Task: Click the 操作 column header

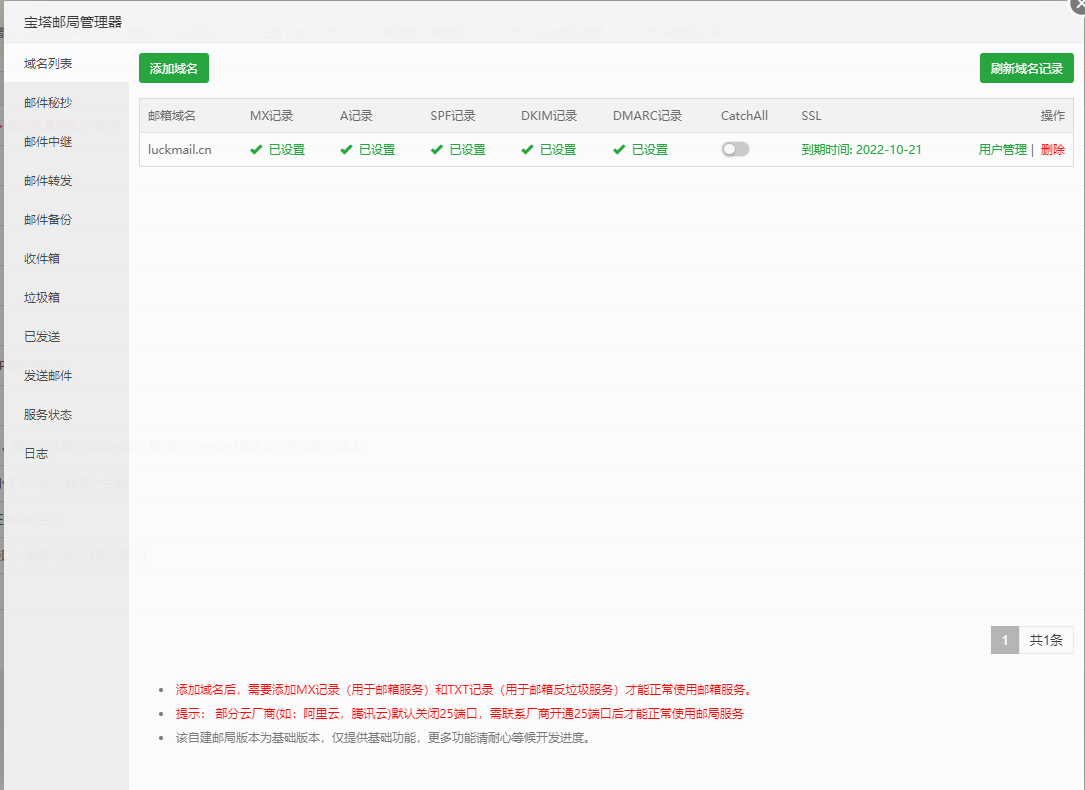Action: pyautogui.click(x=1052, y=116)
